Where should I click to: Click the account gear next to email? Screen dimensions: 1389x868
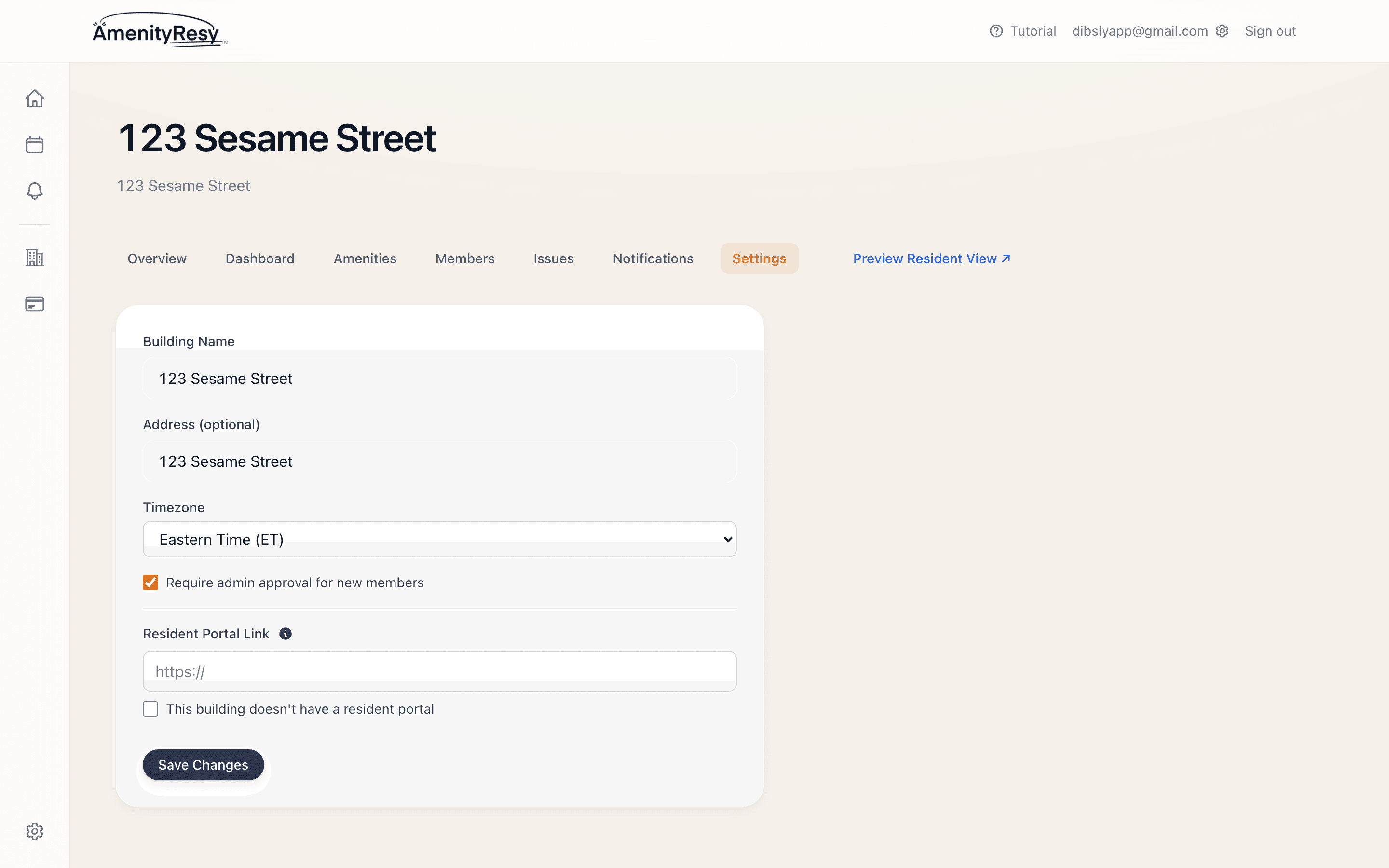[1222, 31]
